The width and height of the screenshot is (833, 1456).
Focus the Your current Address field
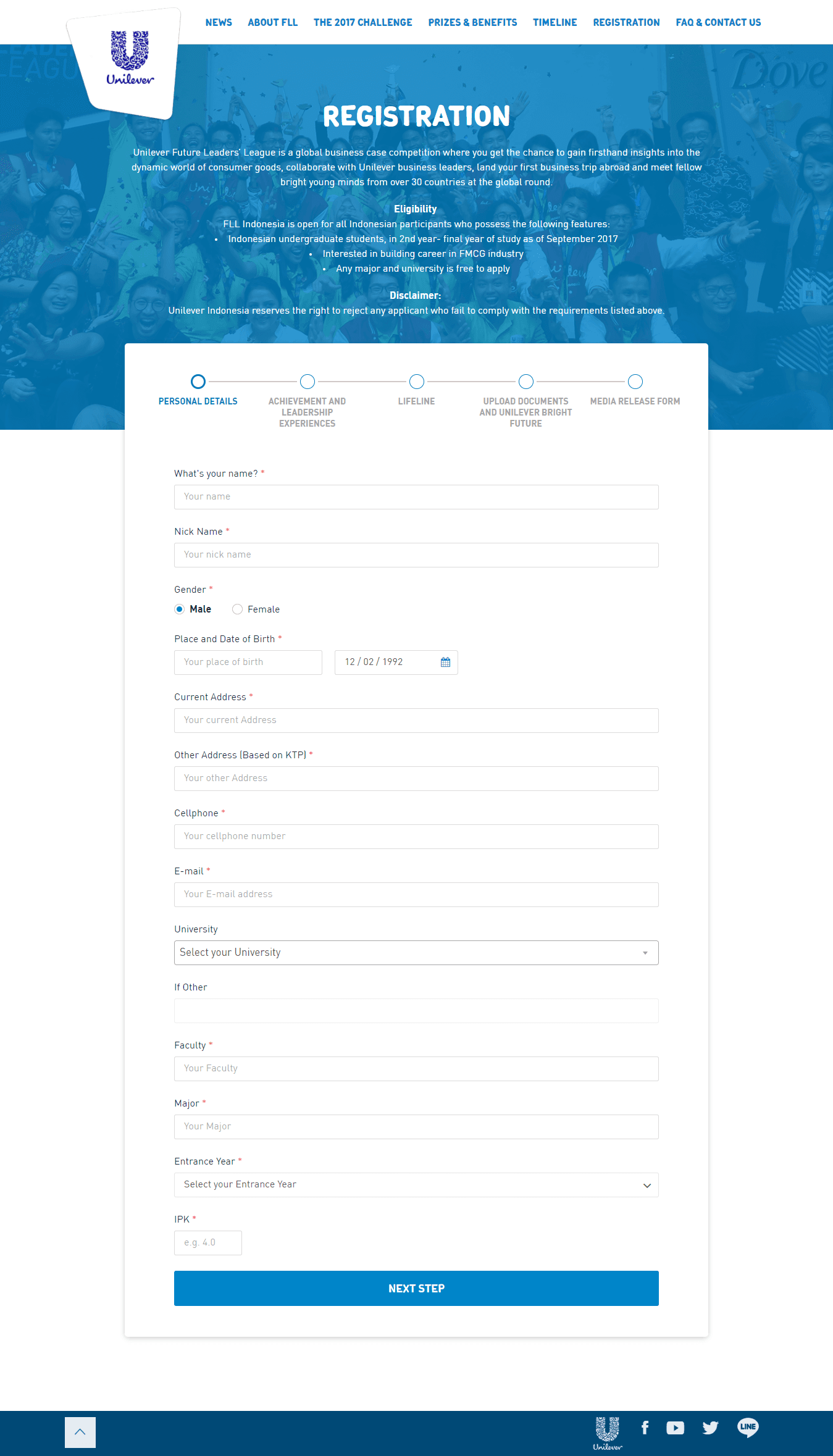(x=416, y=721)
